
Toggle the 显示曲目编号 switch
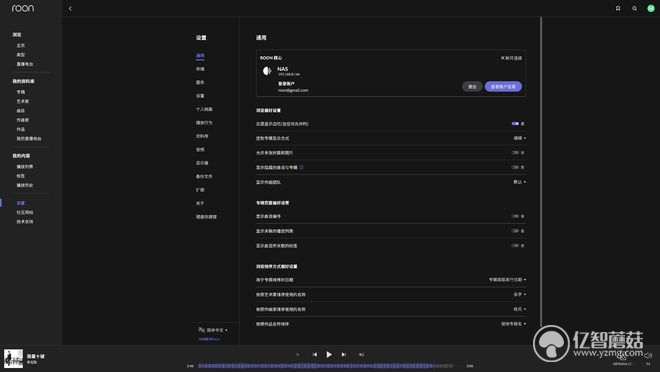point(515,216)
